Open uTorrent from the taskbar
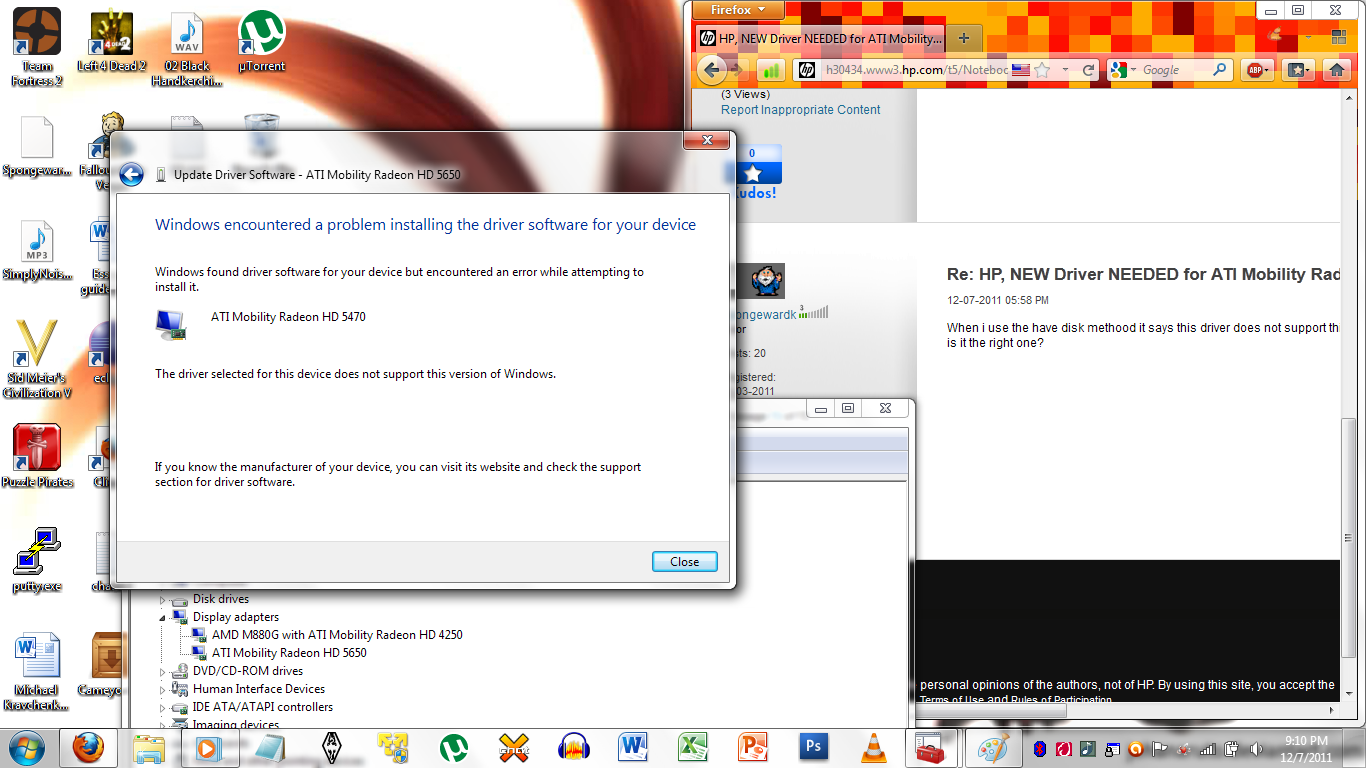The height and width of the screenshot is (768, 1366). (455, 748)
